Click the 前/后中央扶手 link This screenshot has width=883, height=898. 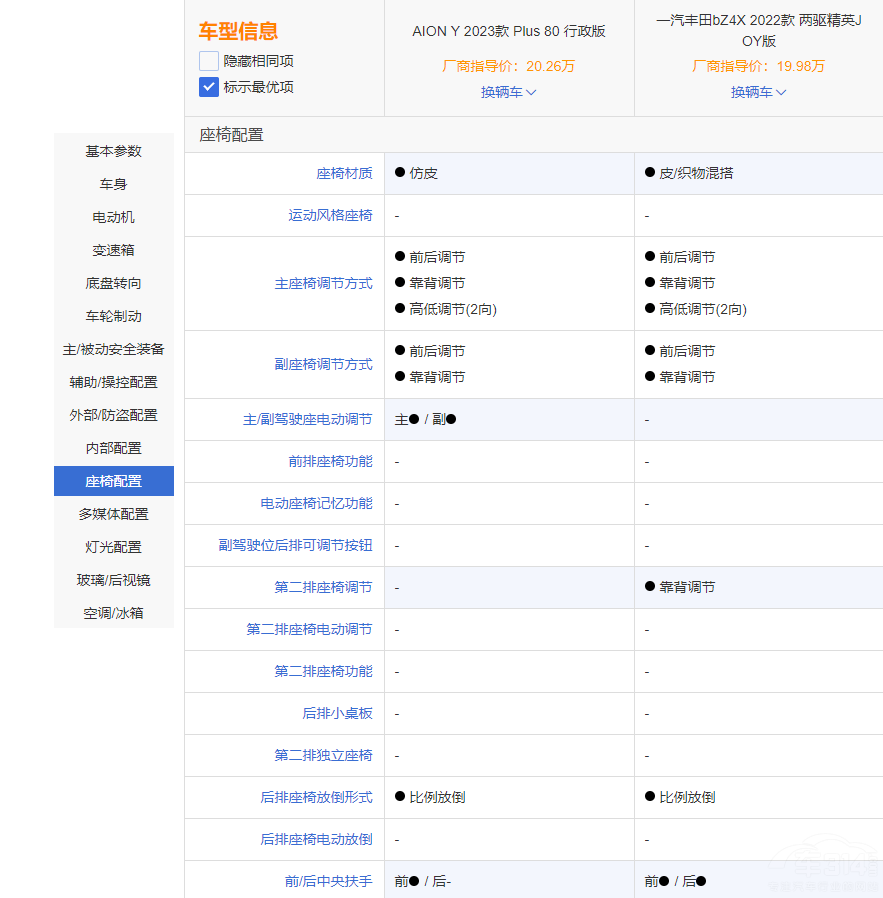click(x=330, y=882)
